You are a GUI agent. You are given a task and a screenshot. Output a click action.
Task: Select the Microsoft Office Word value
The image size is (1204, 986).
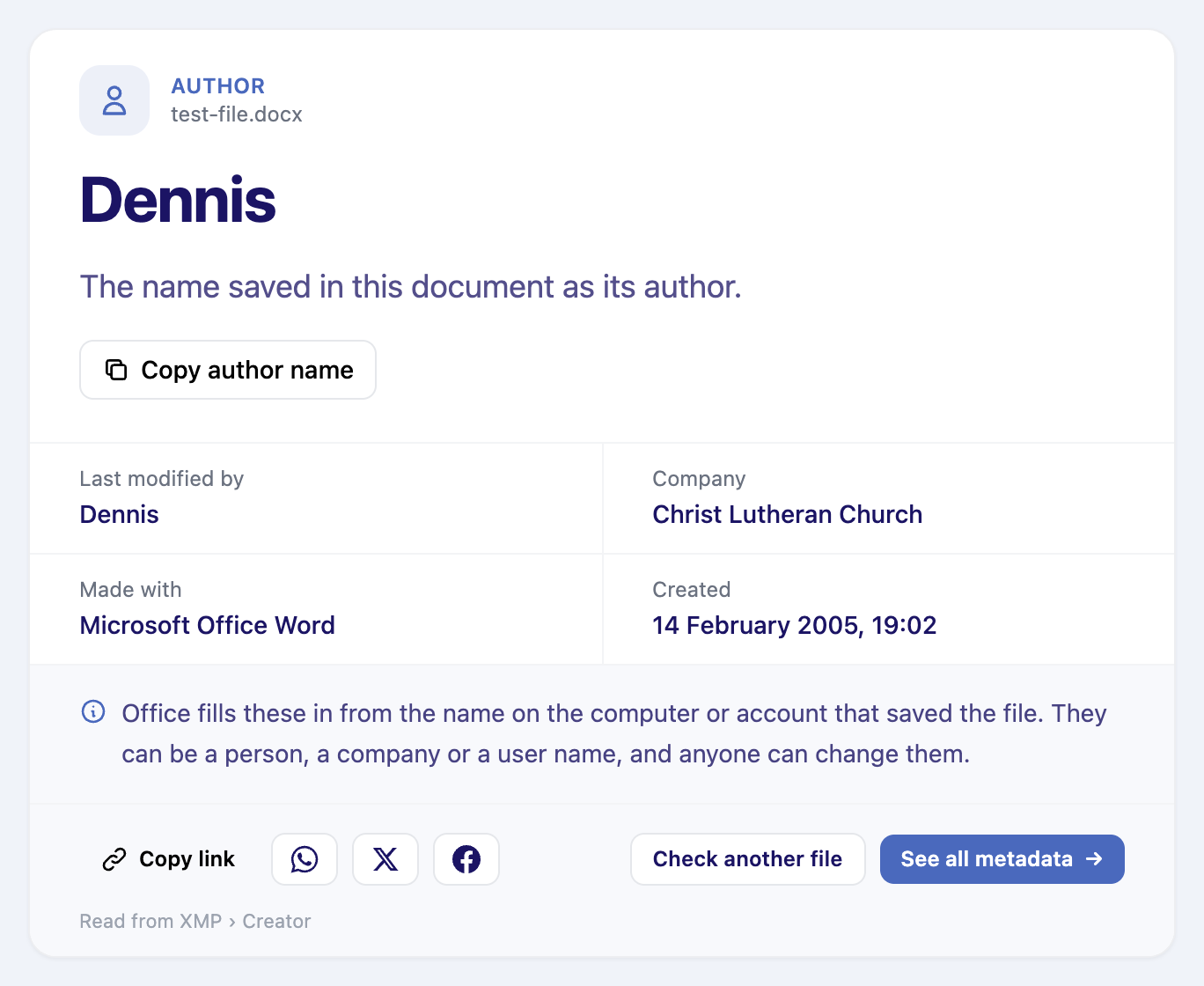tap(208, 625)
